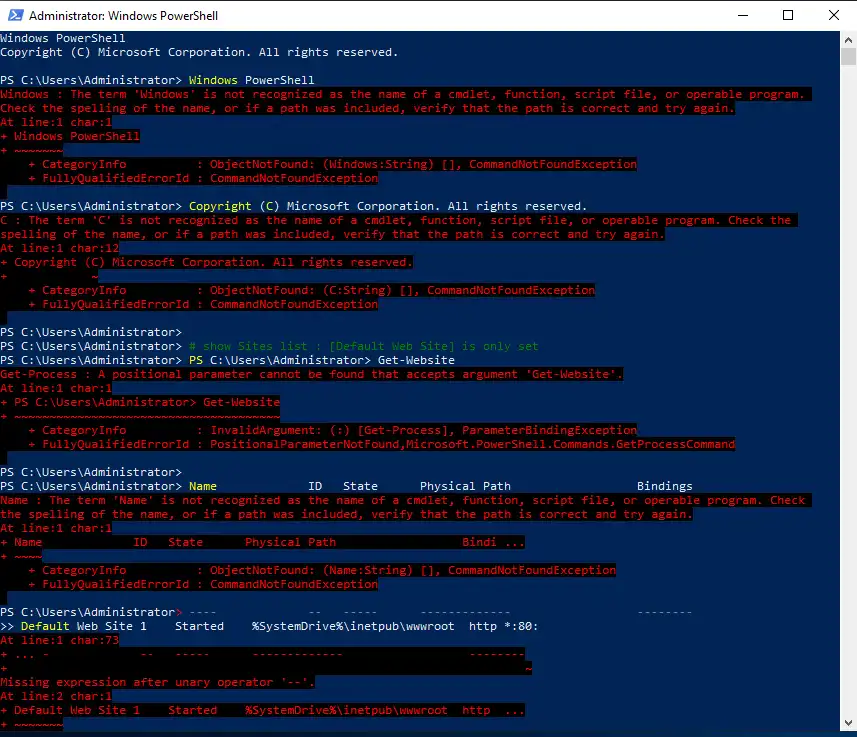The image size is (857, 737).
Task: Click the PowerShell icon in title bar
Action: (15, 15)
